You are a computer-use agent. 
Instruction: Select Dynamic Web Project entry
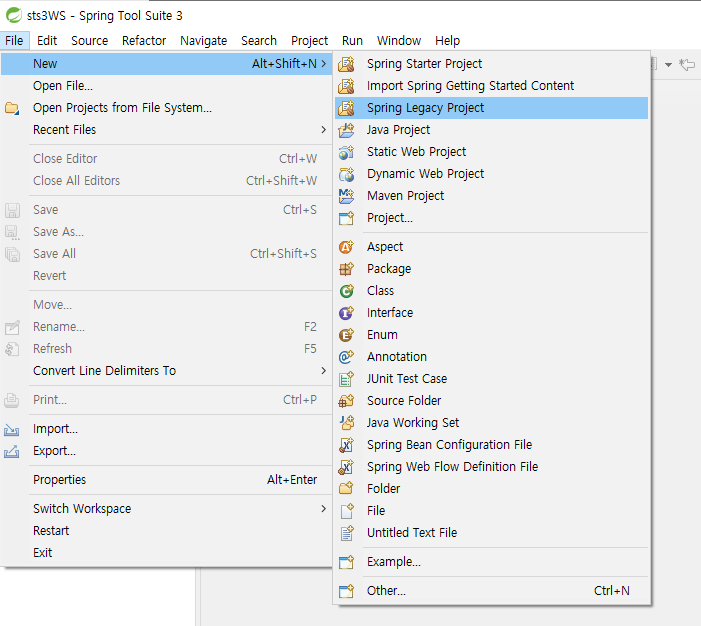pos(491,174)
